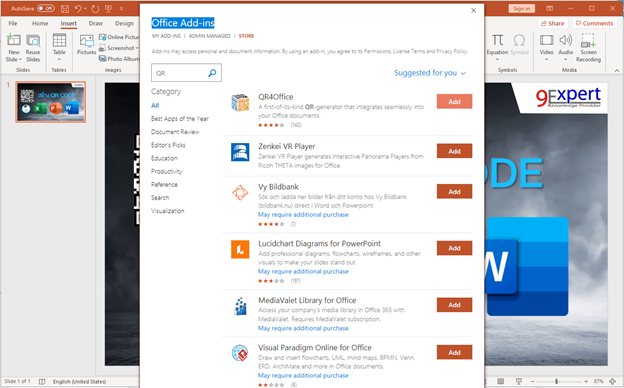Click the Save icon in title bar
The width and height of the screenshot is (624, 388).
(65, 8)
